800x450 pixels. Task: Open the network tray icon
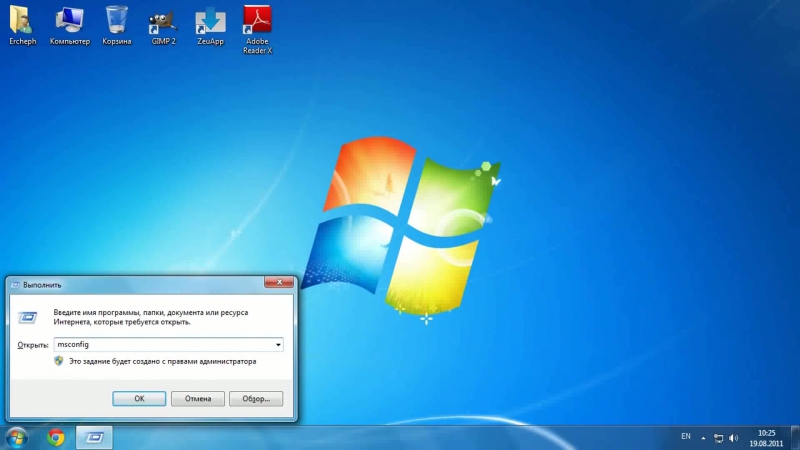[718, 438]
